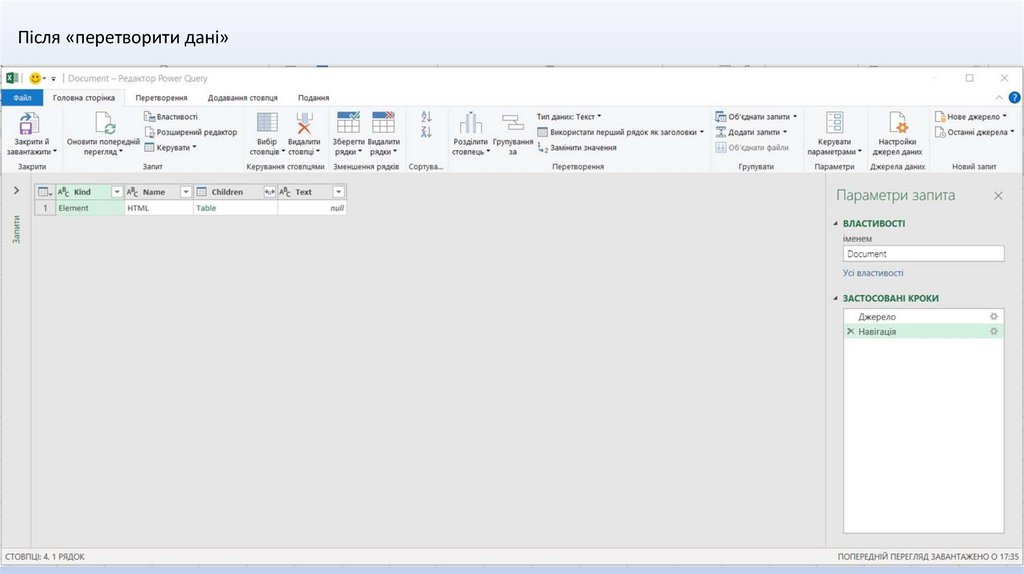Open the help question mark icon
This screenshot has height=574, width=1024.
[x=1014, y=97]
